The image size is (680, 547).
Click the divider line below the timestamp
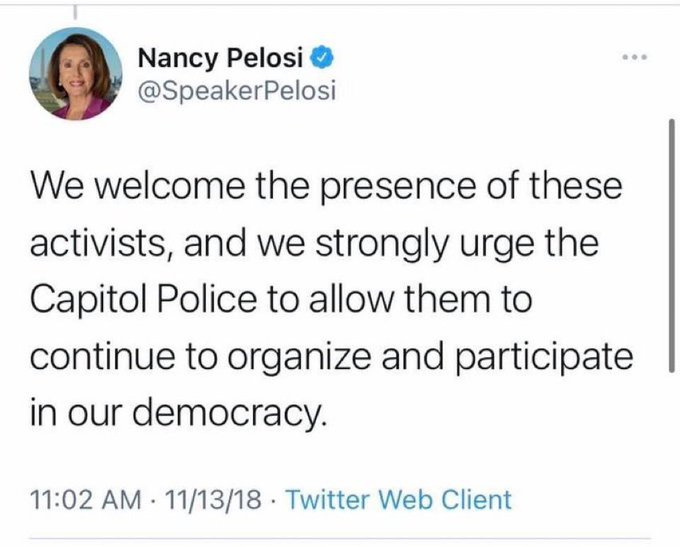[340, 540]
